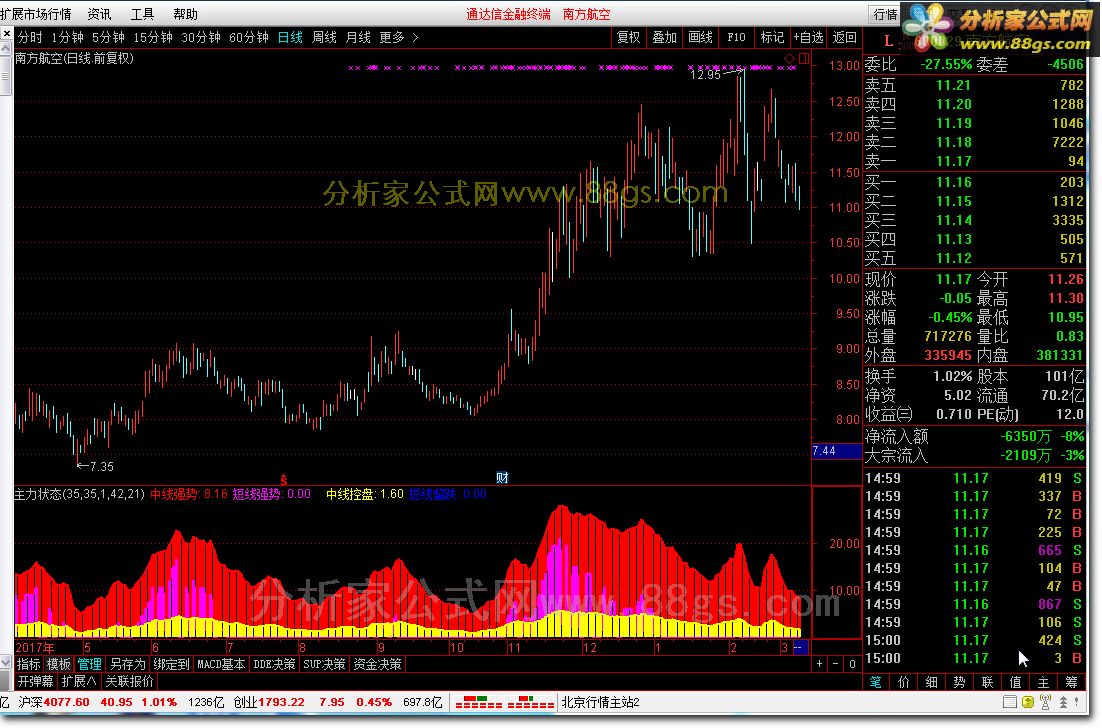Select the 60分钟 period
Viewport: 1102px width, 728px height.
(x=249, y=37)
